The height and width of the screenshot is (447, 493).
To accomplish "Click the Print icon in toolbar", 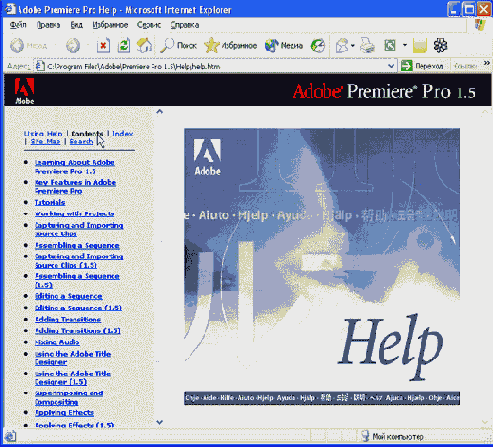I will pos(367,45).
